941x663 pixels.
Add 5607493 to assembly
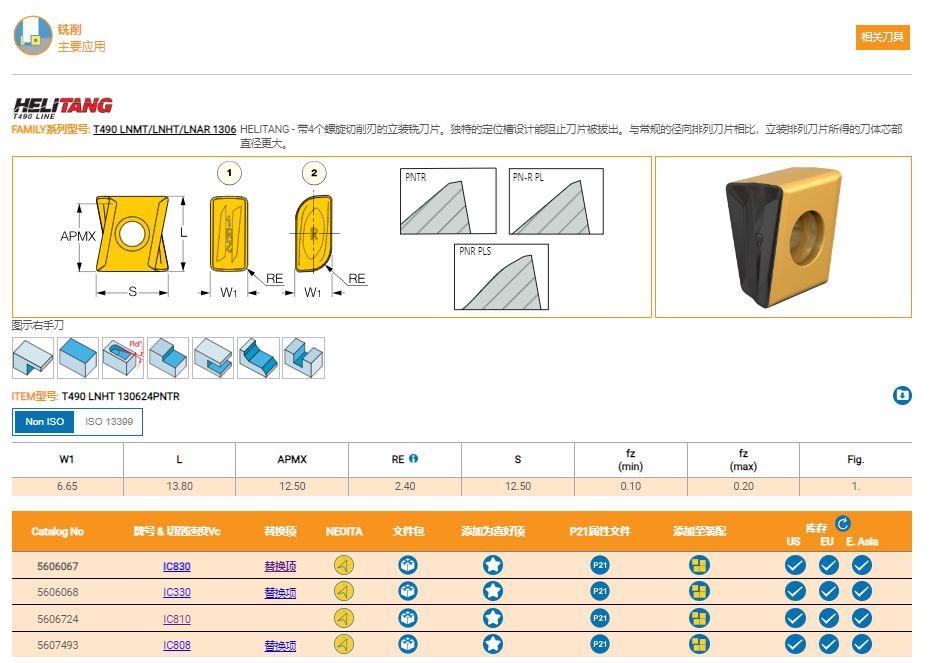point(699,644)
